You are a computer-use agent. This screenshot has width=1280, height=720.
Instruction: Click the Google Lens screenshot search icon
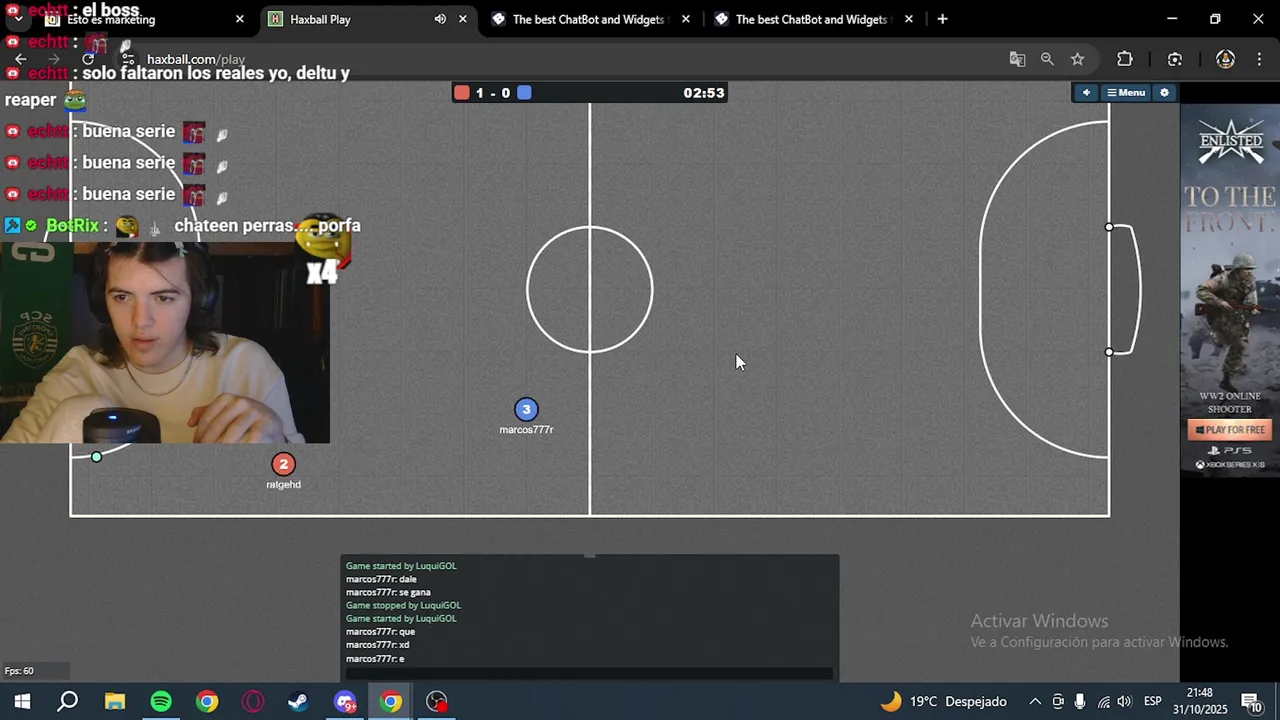[1175, 59]
